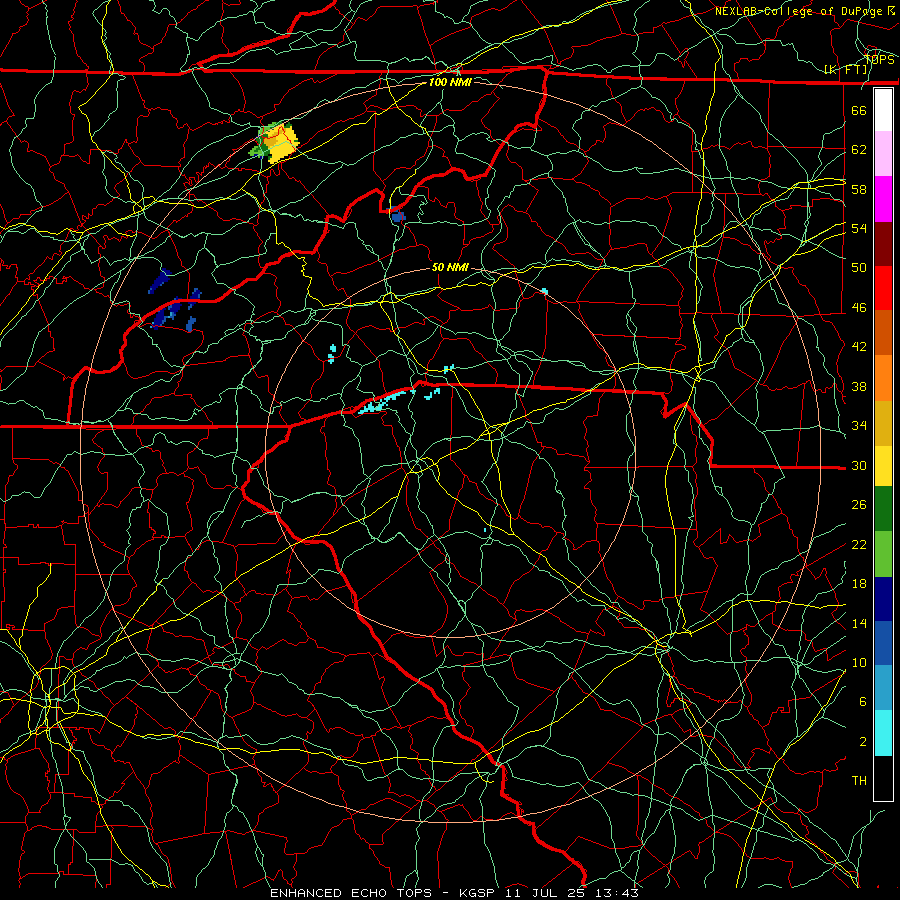Viewport: 900px width, 900px height.
Task: Click the 62 legend value
Action: tap(859, 150)
